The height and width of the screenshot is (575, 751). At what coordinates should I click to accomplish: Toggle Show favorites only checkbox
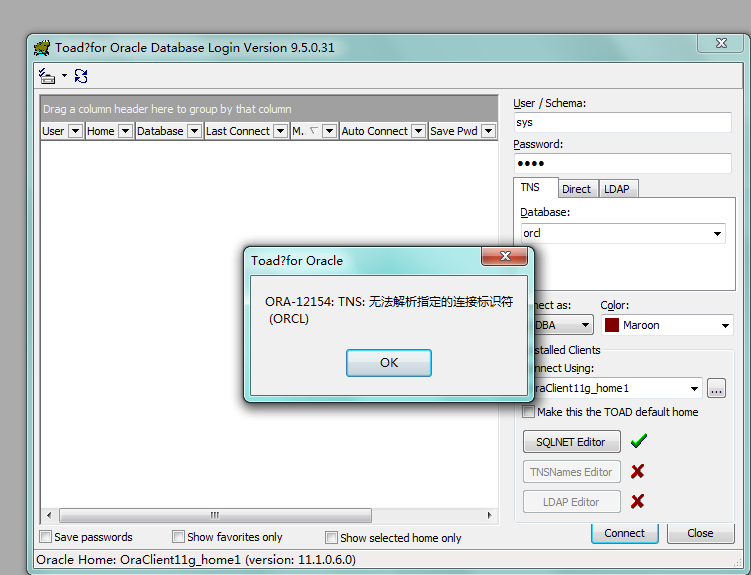point(179,537)
